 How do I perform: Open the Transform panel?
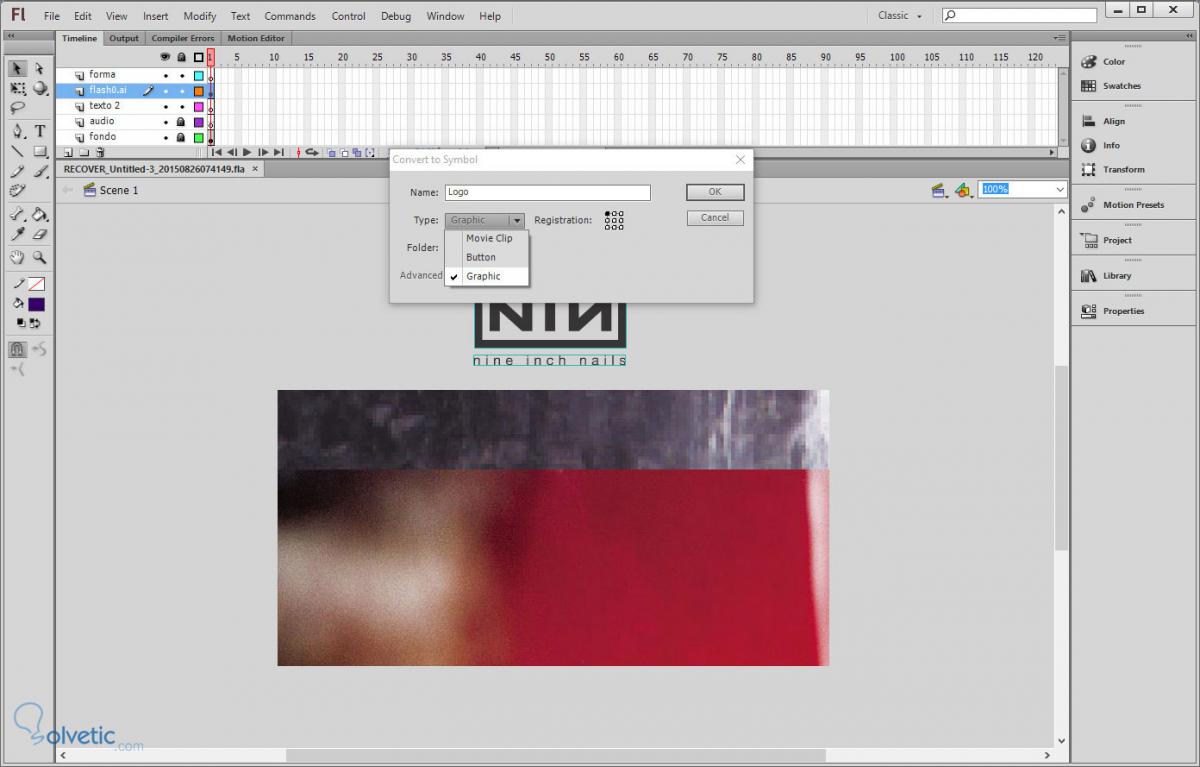coord(1112,169)
